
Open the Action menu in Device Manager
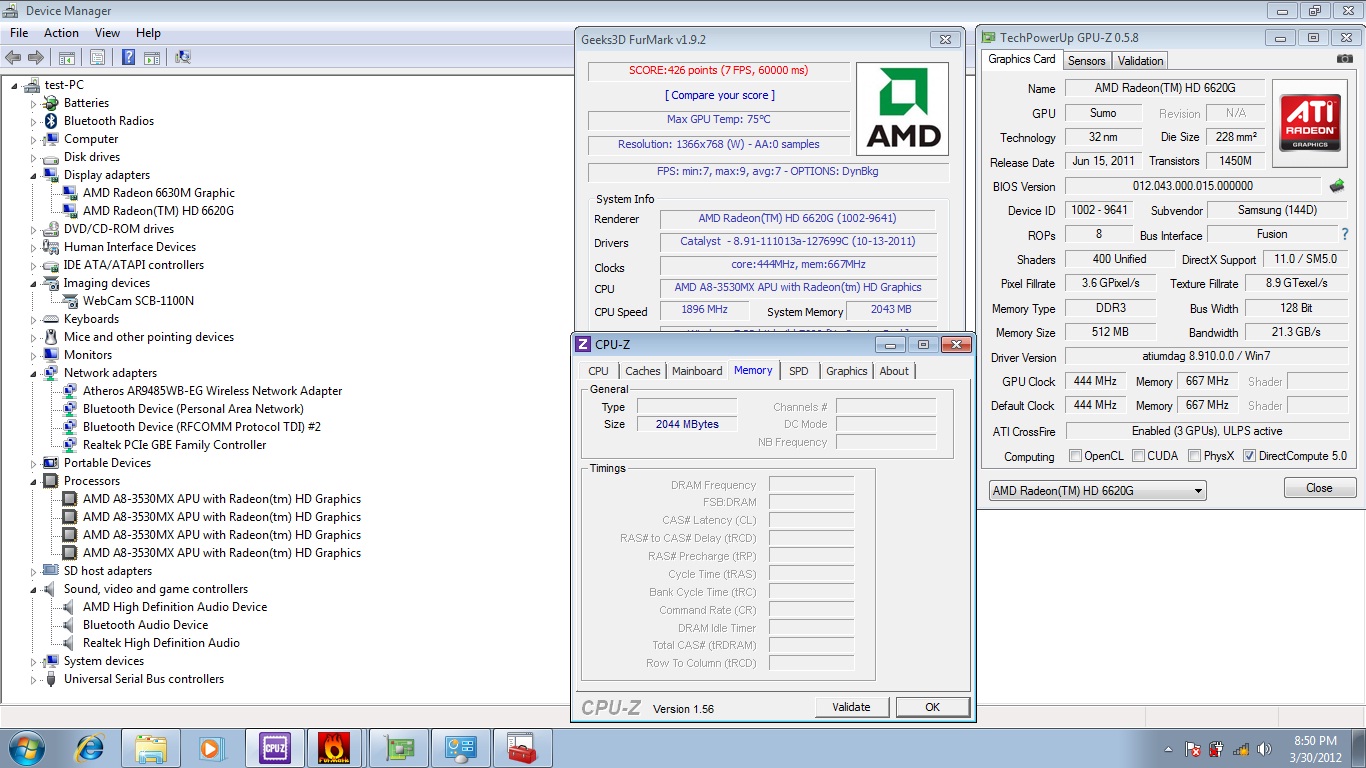[61, 33]
